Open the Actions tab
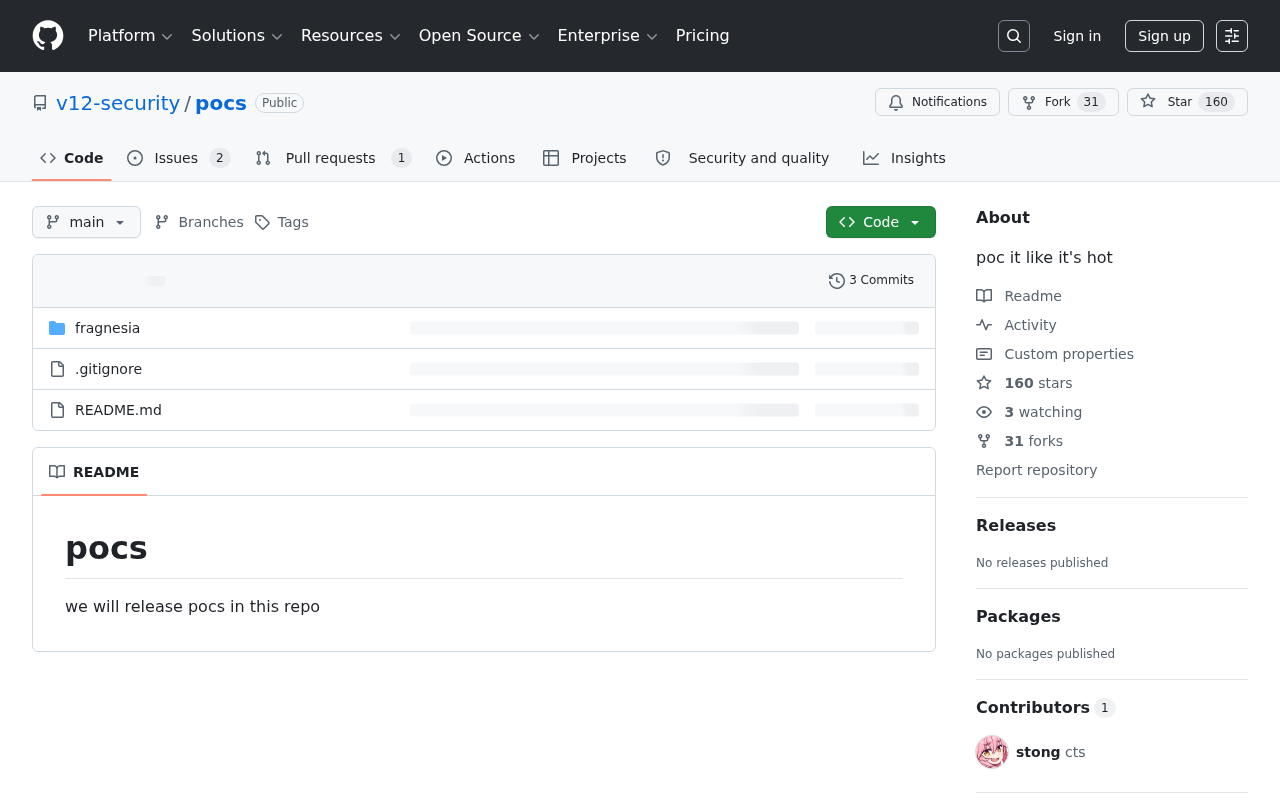The width and height of the screenshot is (1280, 800). [x=476, y=158]
